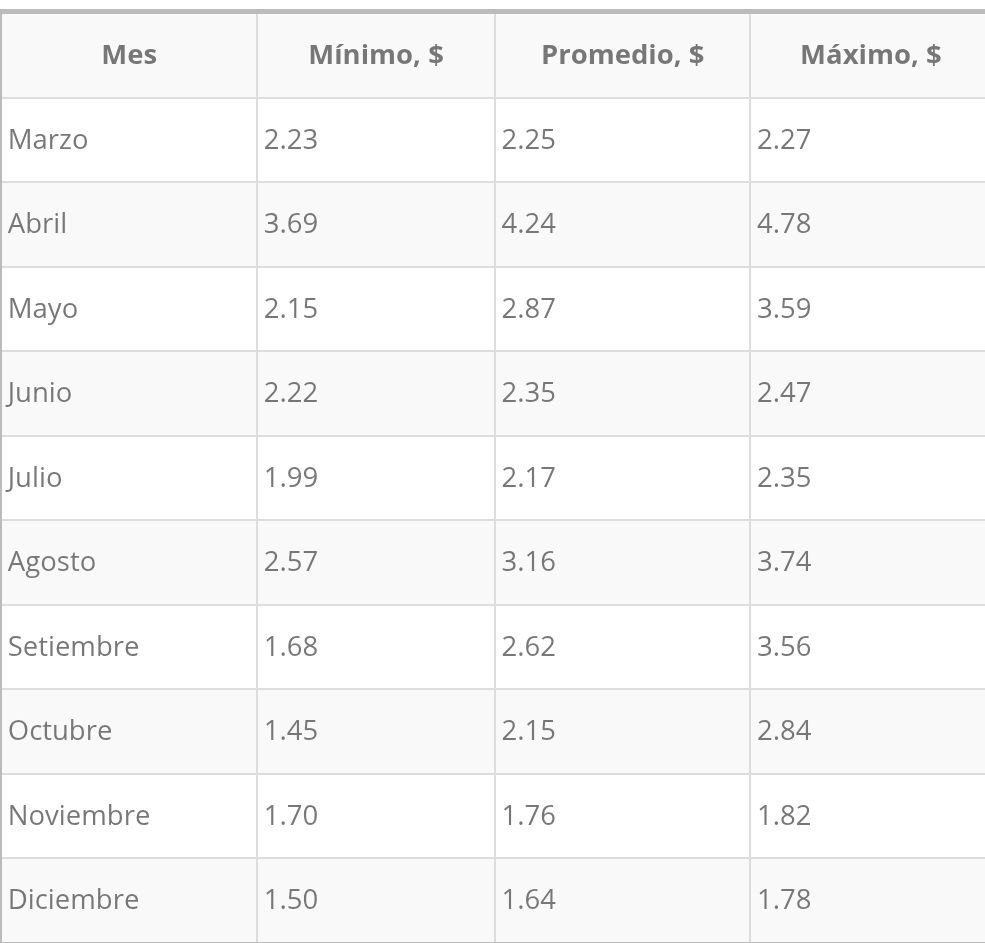Image resolution: width=985 pixels, height=943 pixels.
Task: Select the Marzo row label
Action: click(48, 139)
